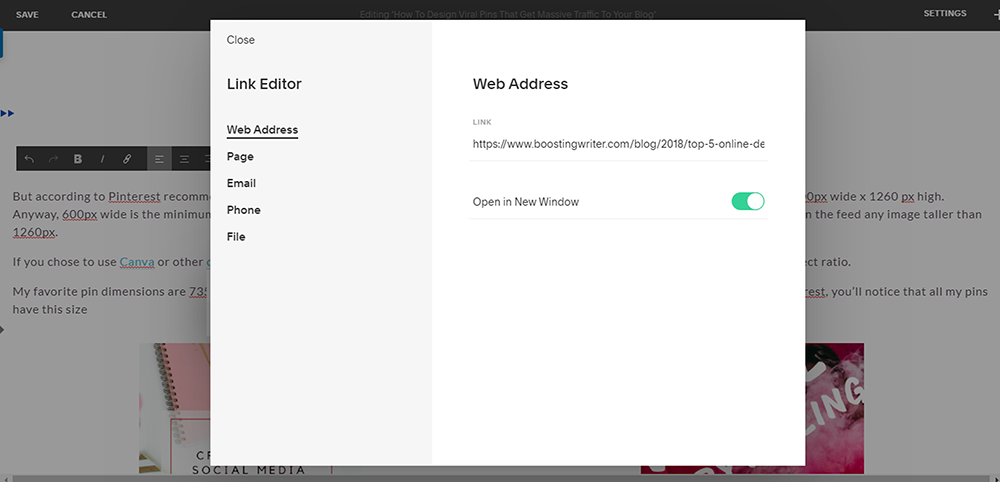Click the blue double-arrow marker at left
1000x482 pixels.
click(8, 113)
